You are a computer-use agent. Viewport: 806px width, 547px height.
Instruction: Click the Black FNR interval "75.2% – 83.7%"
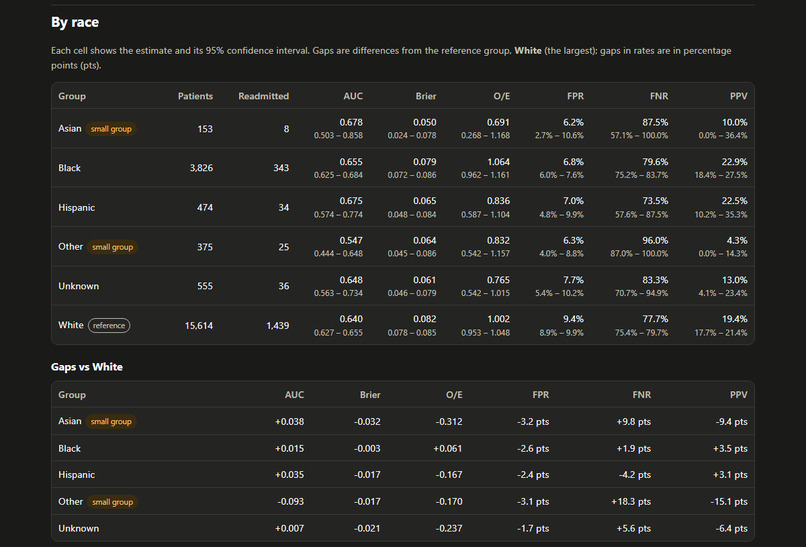click(642, 175)
